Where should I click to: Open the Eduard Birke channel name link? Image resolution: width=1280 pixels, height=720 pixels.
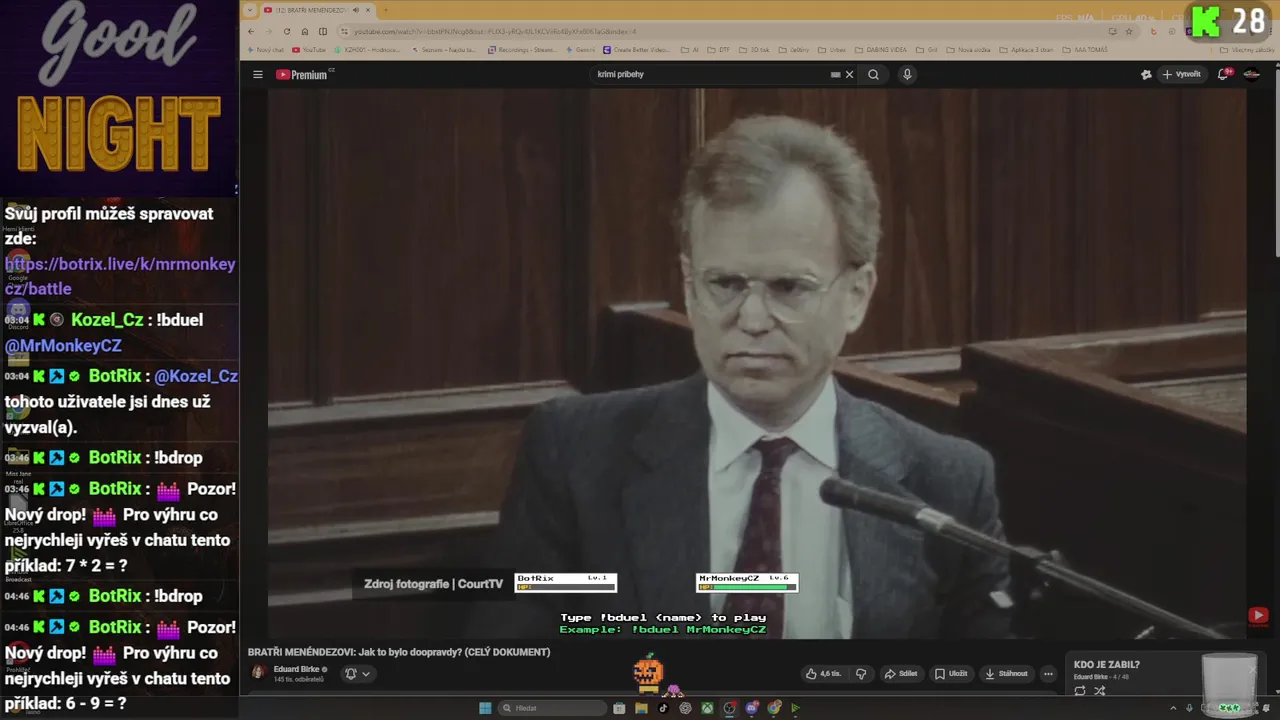pyautogui.click(x=297, y=669)
